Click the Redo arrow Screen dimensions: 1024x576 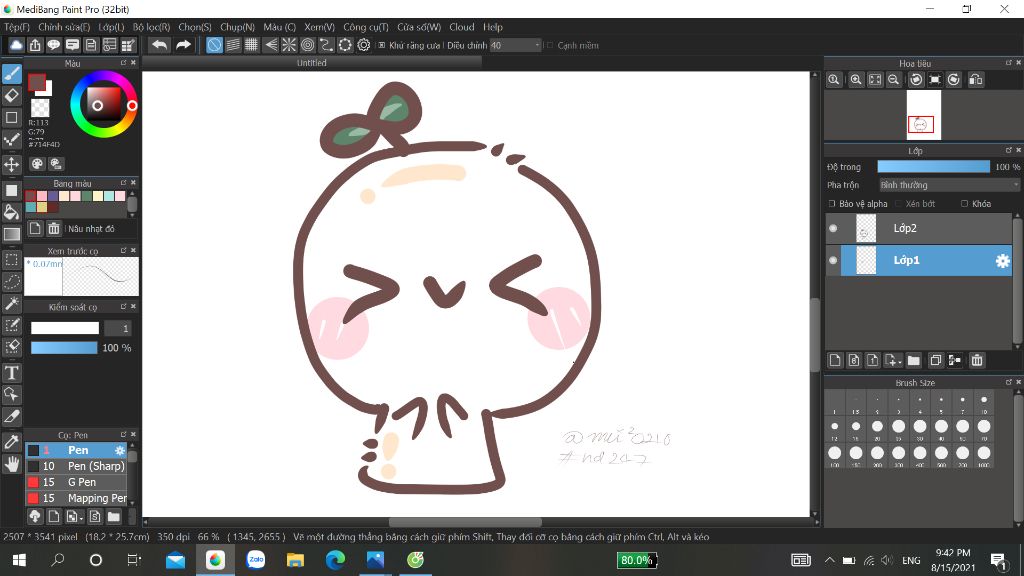click(x=184, y=45)
